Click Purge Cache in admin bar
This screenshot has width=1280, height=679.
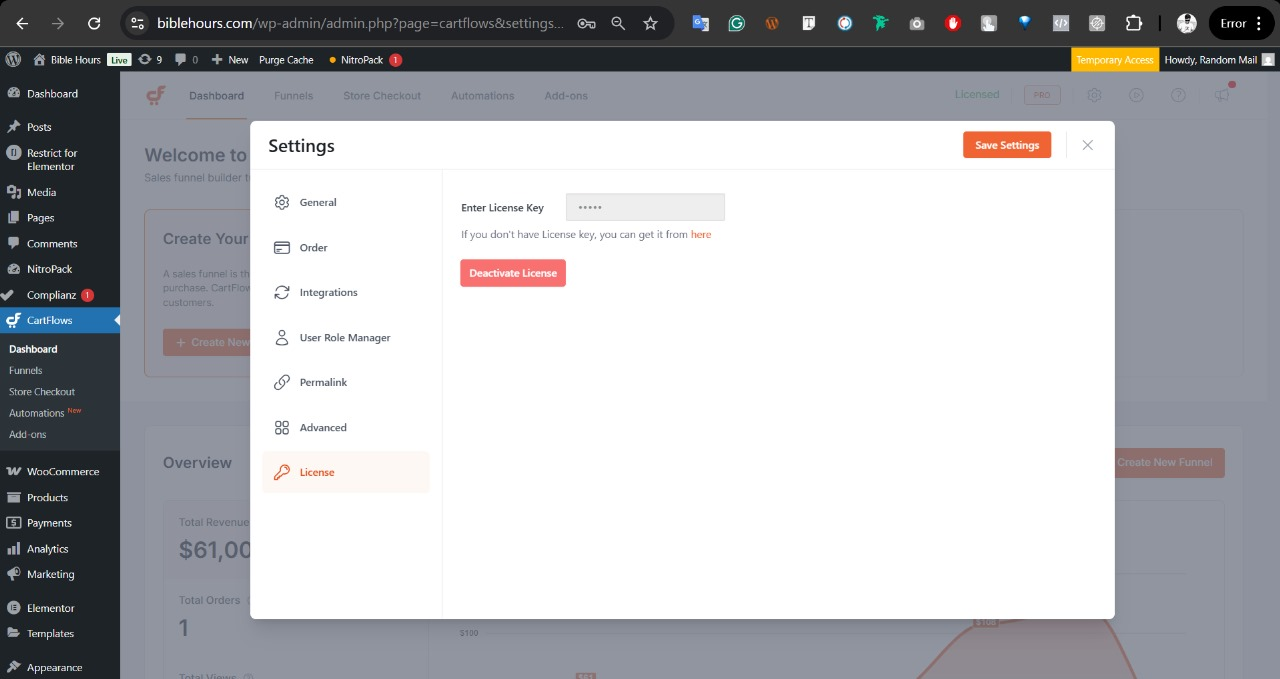[286, 60]
